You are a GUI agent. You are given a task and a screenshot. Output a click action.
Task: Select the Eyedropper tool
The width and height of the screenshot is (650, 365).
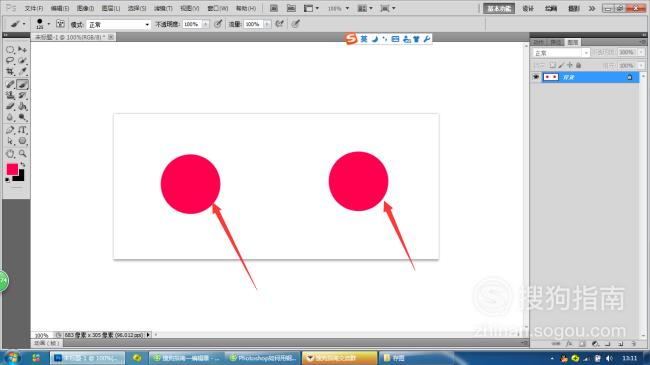pyautogui.click(x=22, y=72)
